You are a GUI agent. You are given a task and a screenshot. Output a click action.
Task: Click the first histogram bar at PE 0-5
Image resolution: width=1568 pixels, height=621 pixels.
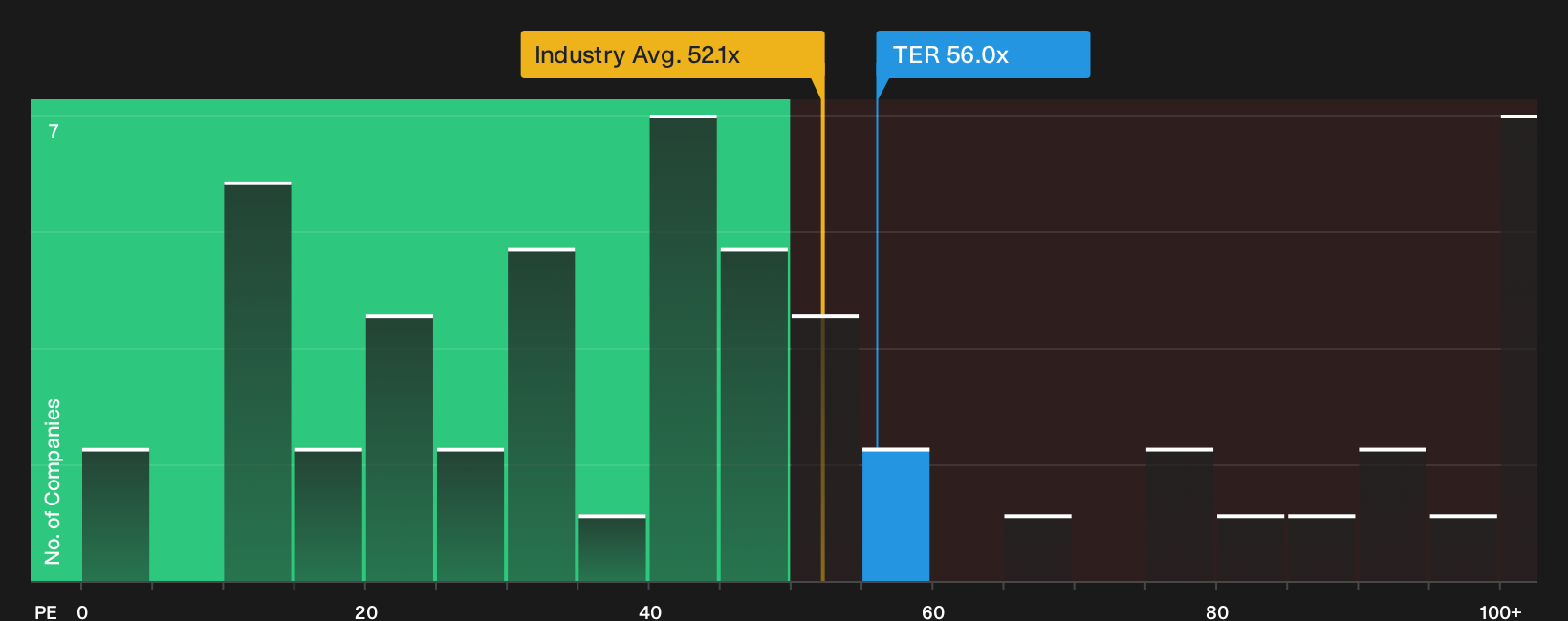point(116,515)
